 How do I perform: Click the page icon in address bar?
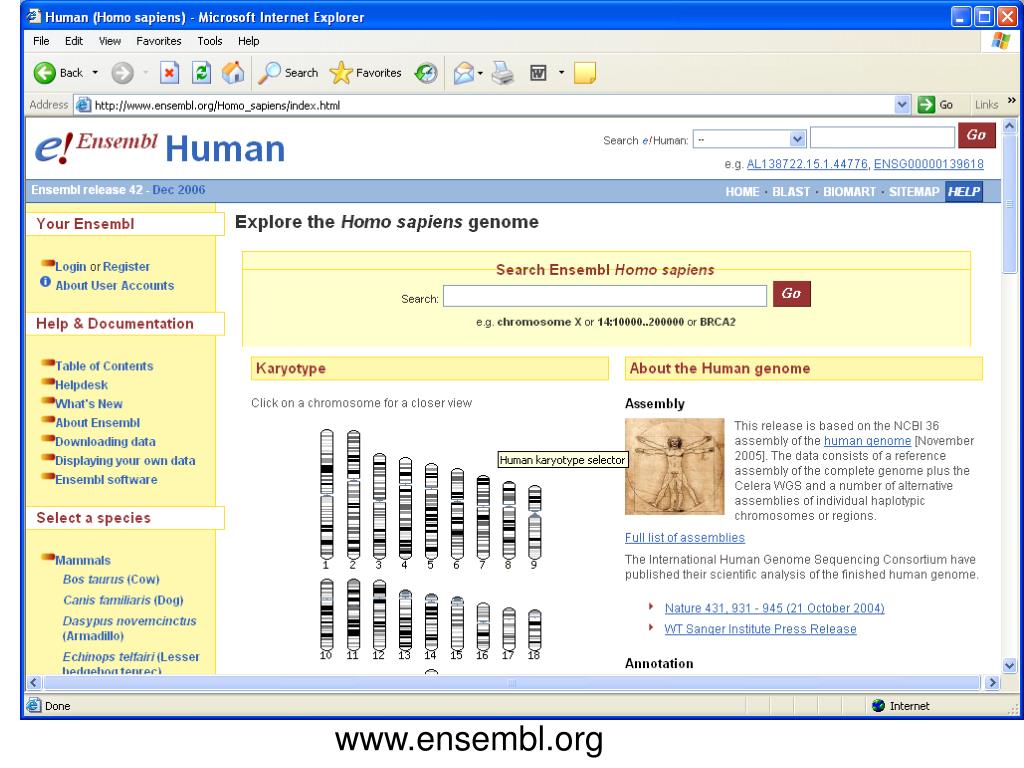coord(83,104)
